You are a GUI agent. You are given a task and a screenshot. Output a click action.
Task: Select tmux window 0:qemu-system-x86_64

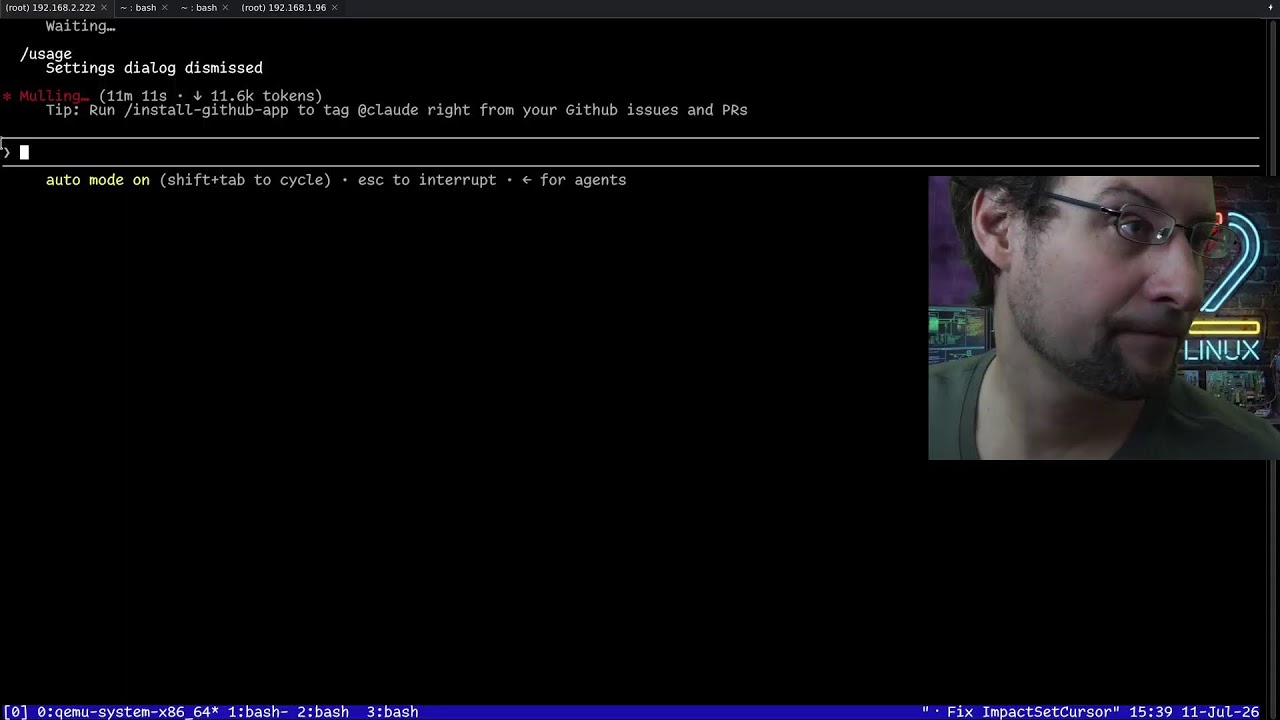pos(128,712)
